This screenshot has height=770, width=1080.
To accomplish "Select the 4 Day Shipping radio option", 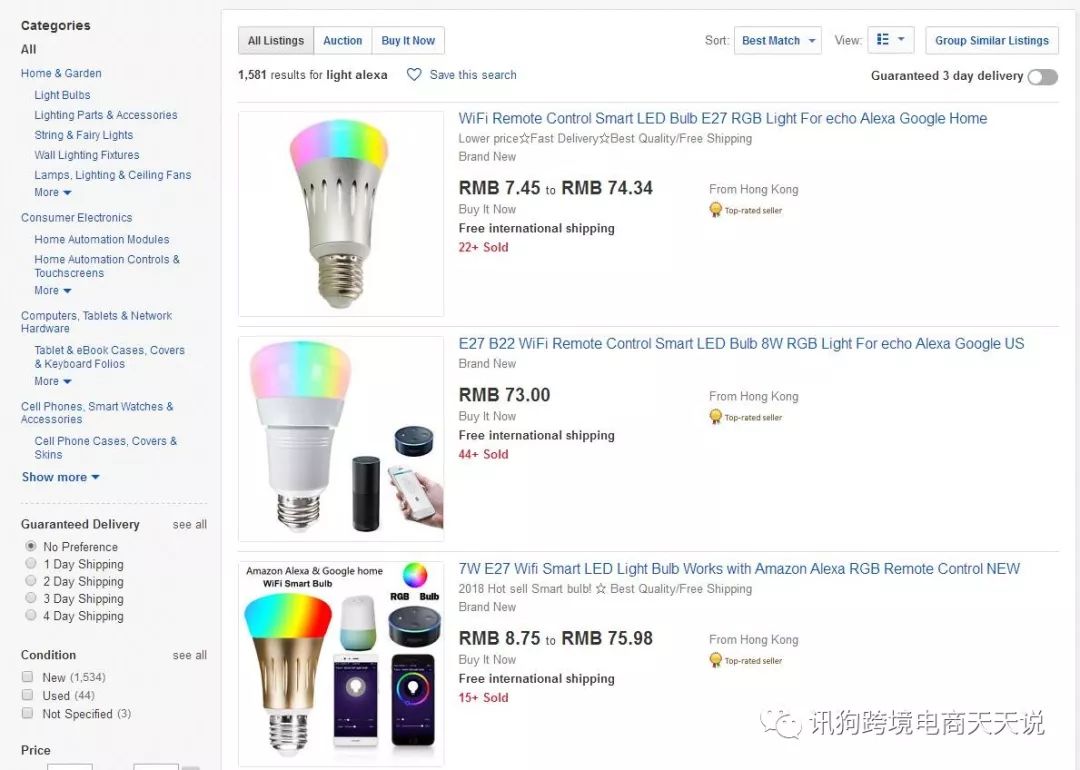I will pyautogui.click(x=31, y=616).
